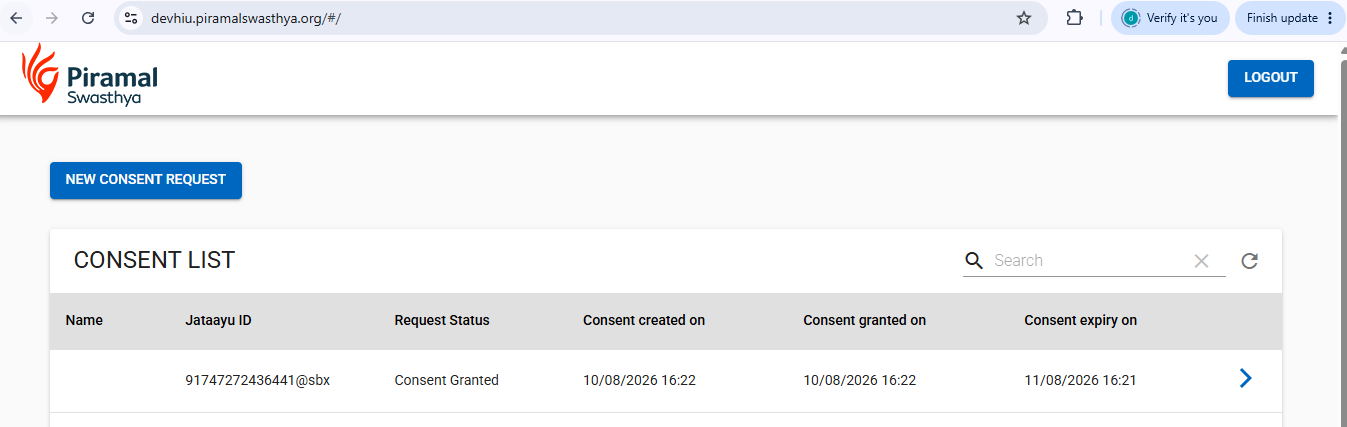Click the browser back arrow

tap(16, 18)
